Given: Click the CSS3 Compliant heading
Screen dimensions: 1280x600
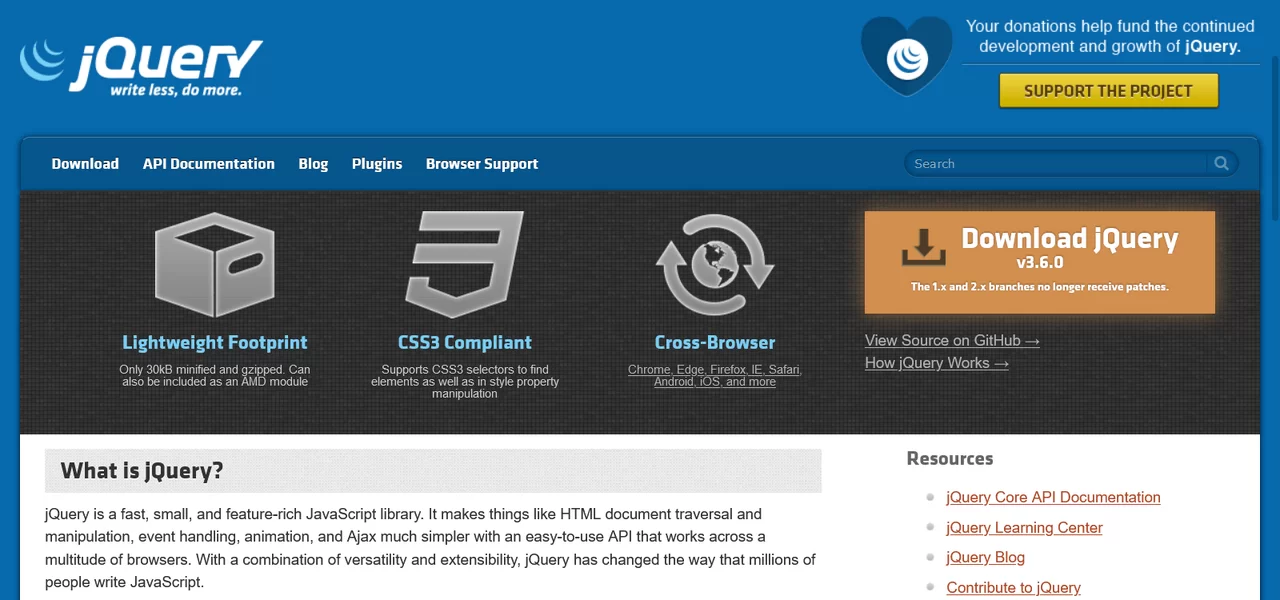Looking at the screenshot, I should click(x=465, y=342).
